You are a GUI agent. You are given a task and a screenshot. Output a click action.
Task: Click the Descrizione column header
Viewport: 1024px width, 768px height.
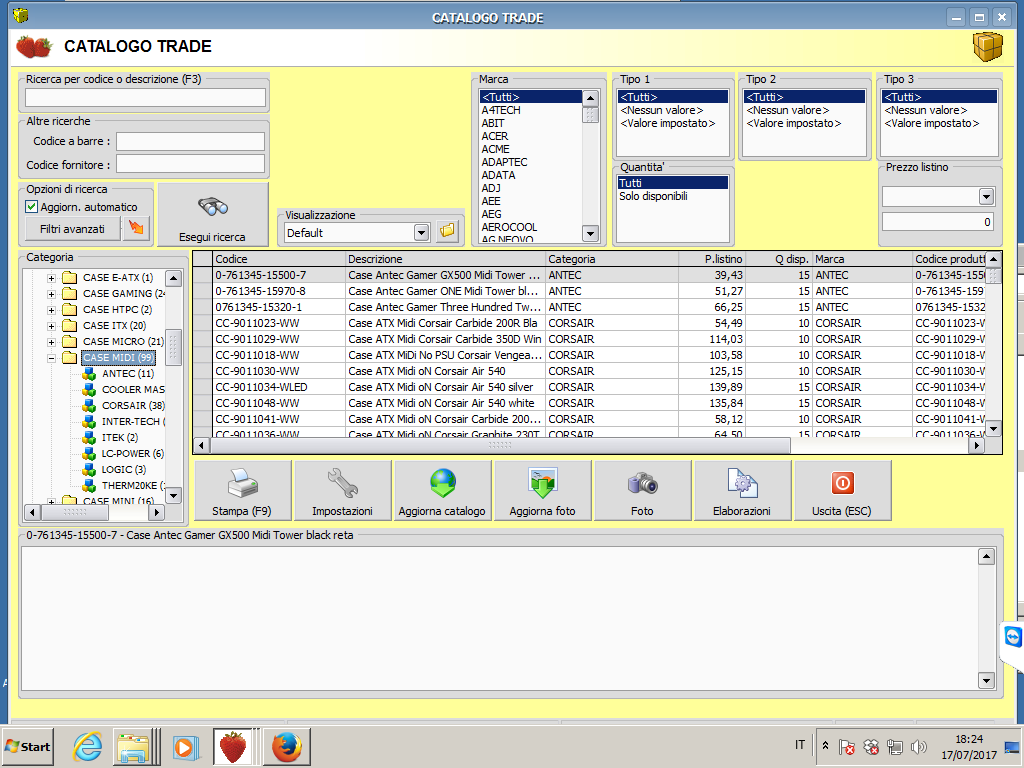445,259
